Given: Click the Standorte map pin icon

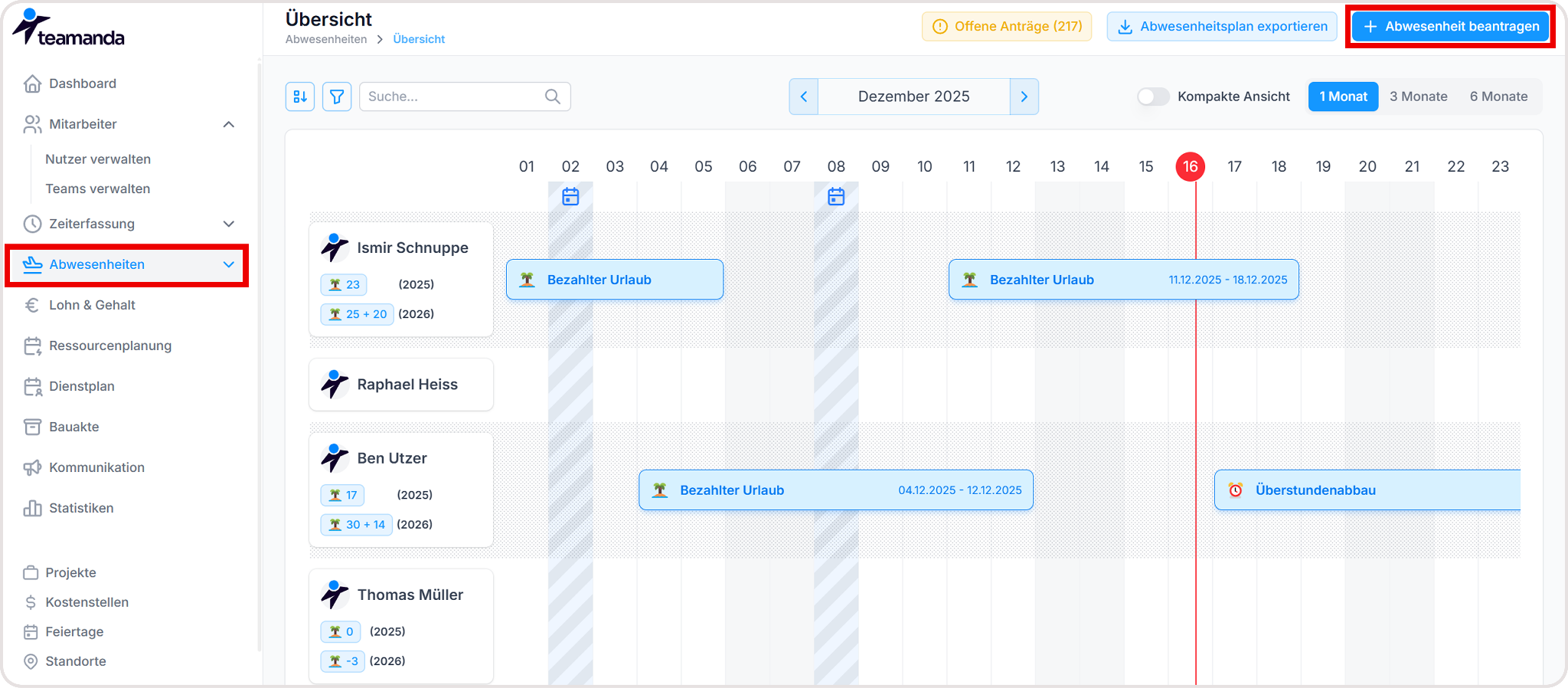Looking at the screenshot, I should coord(31,661).
